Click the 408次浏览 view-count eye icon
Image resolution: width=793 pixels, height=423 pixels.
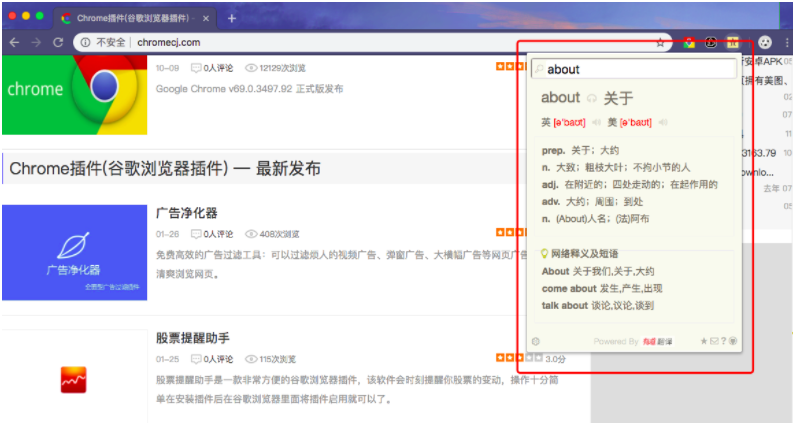pos(251,234)
